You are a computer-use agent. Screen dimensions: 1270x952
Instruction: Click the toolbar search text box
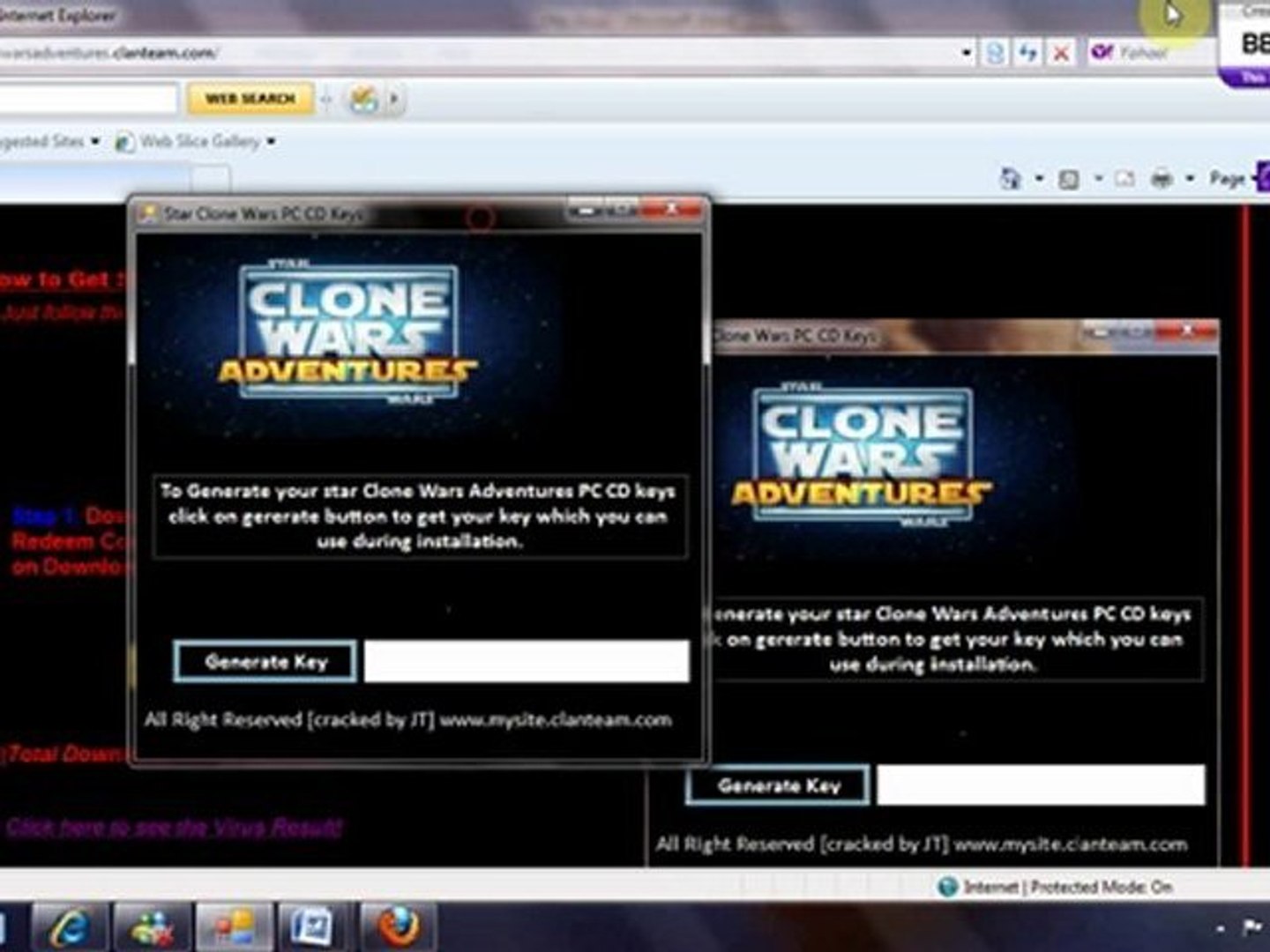tap(88, 99)
